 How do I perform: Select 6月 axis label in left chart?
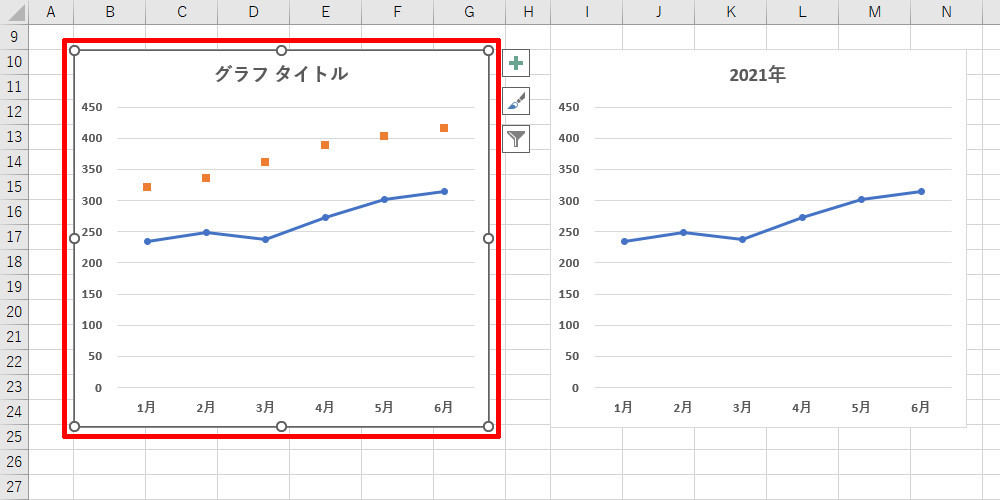click(x=444, y=407)
